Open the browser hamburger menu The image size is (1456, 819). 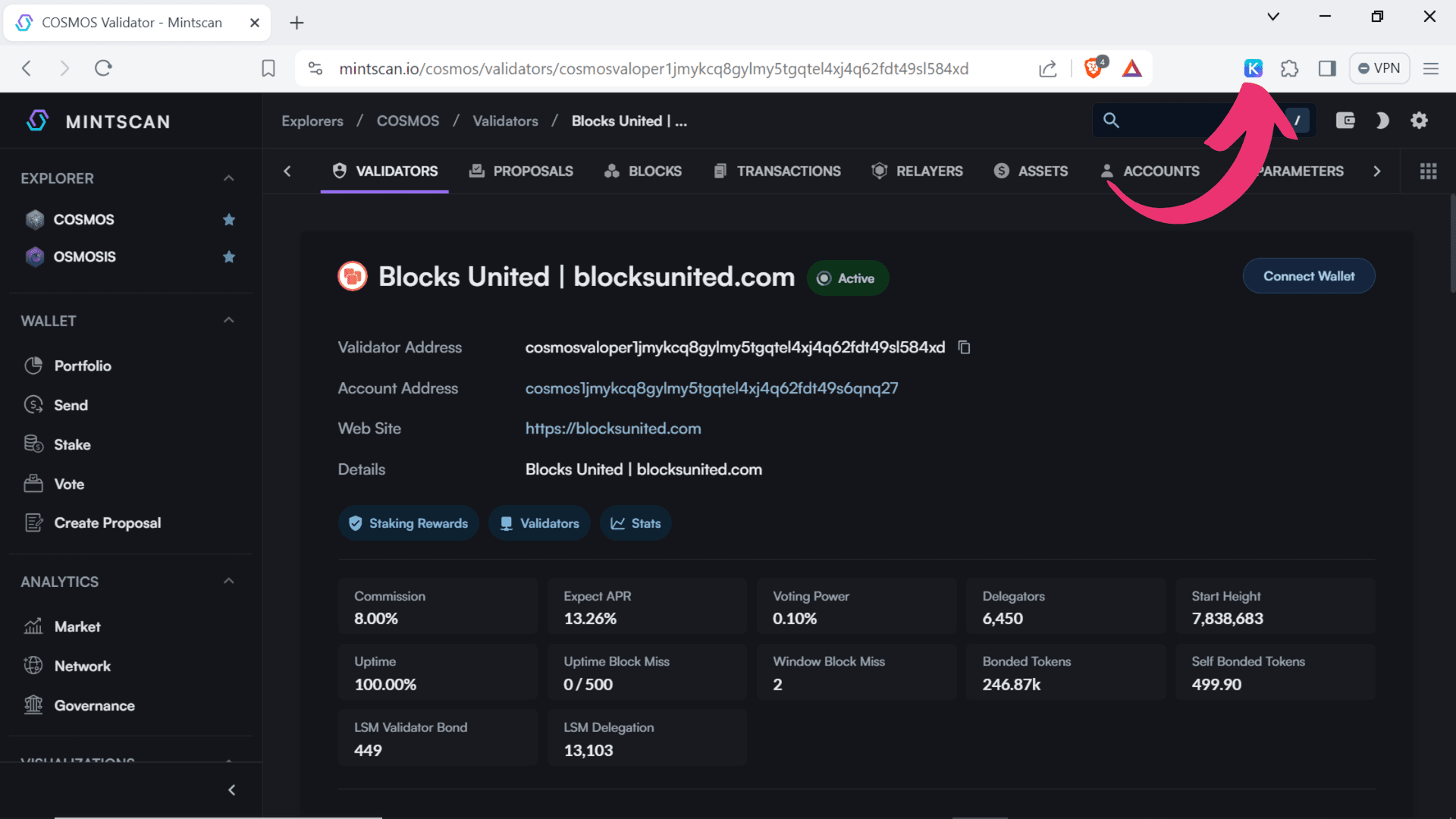point(1431,68)
